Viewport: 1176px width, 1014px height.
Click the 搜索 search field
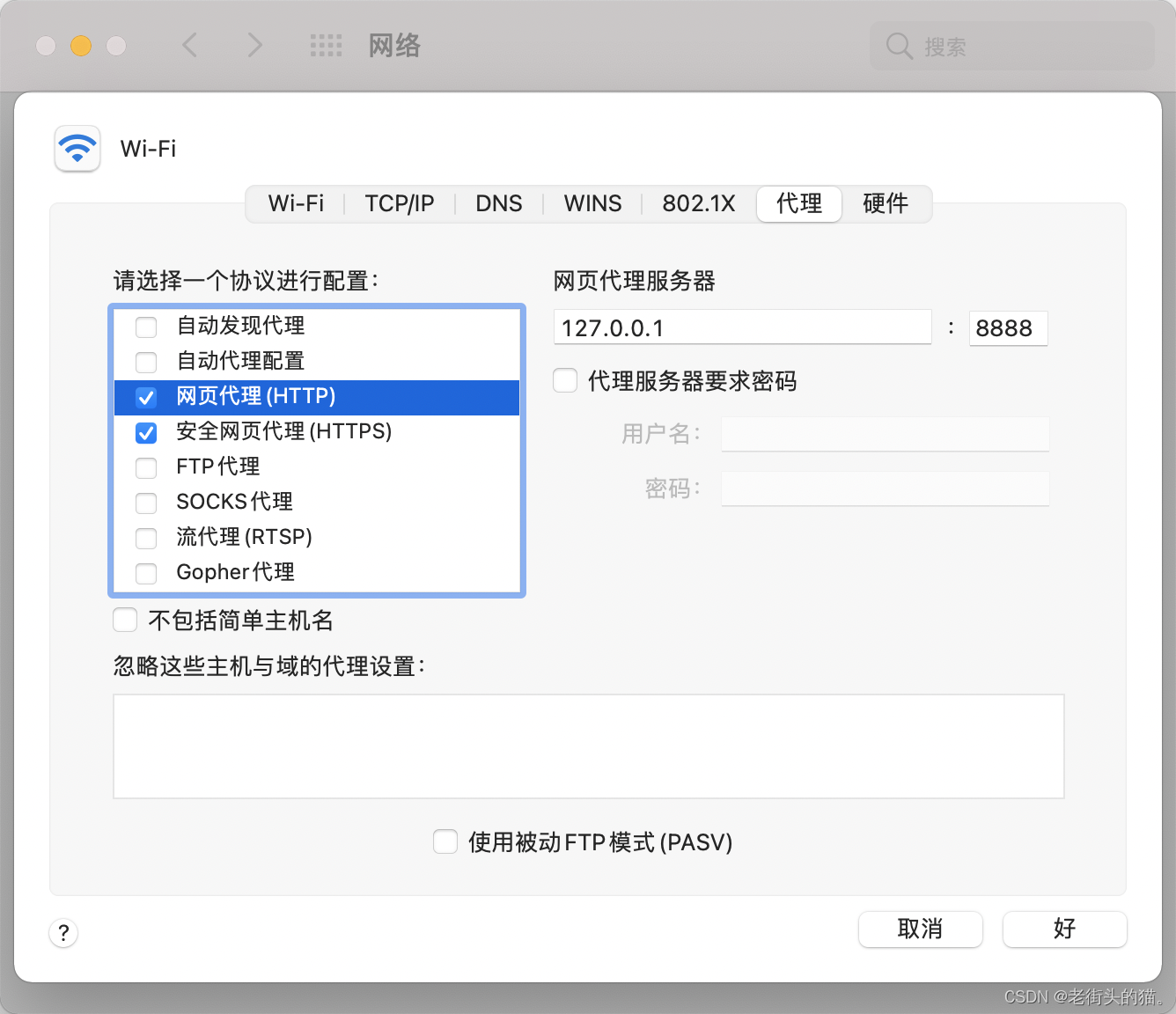1012,46
